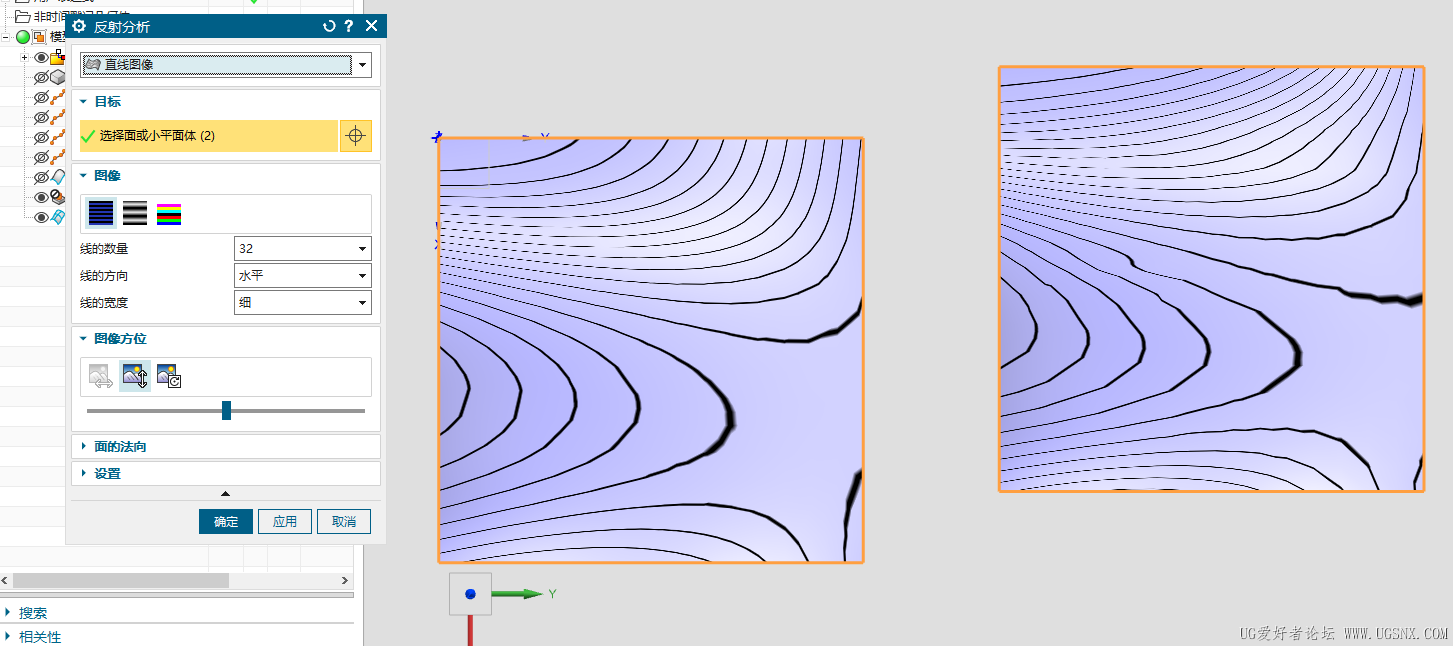Click the image orientation slider handle

(x=226, y=410)
